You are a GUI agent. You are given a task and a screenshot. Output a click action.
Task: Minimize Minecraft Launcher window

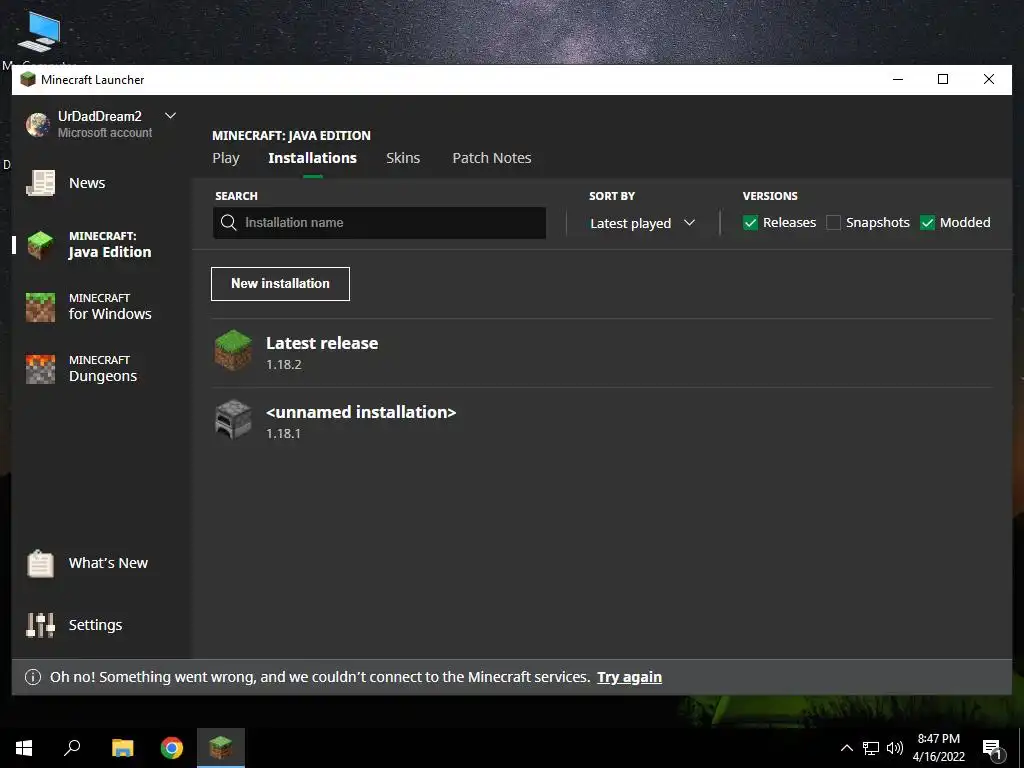click(898, 80)
